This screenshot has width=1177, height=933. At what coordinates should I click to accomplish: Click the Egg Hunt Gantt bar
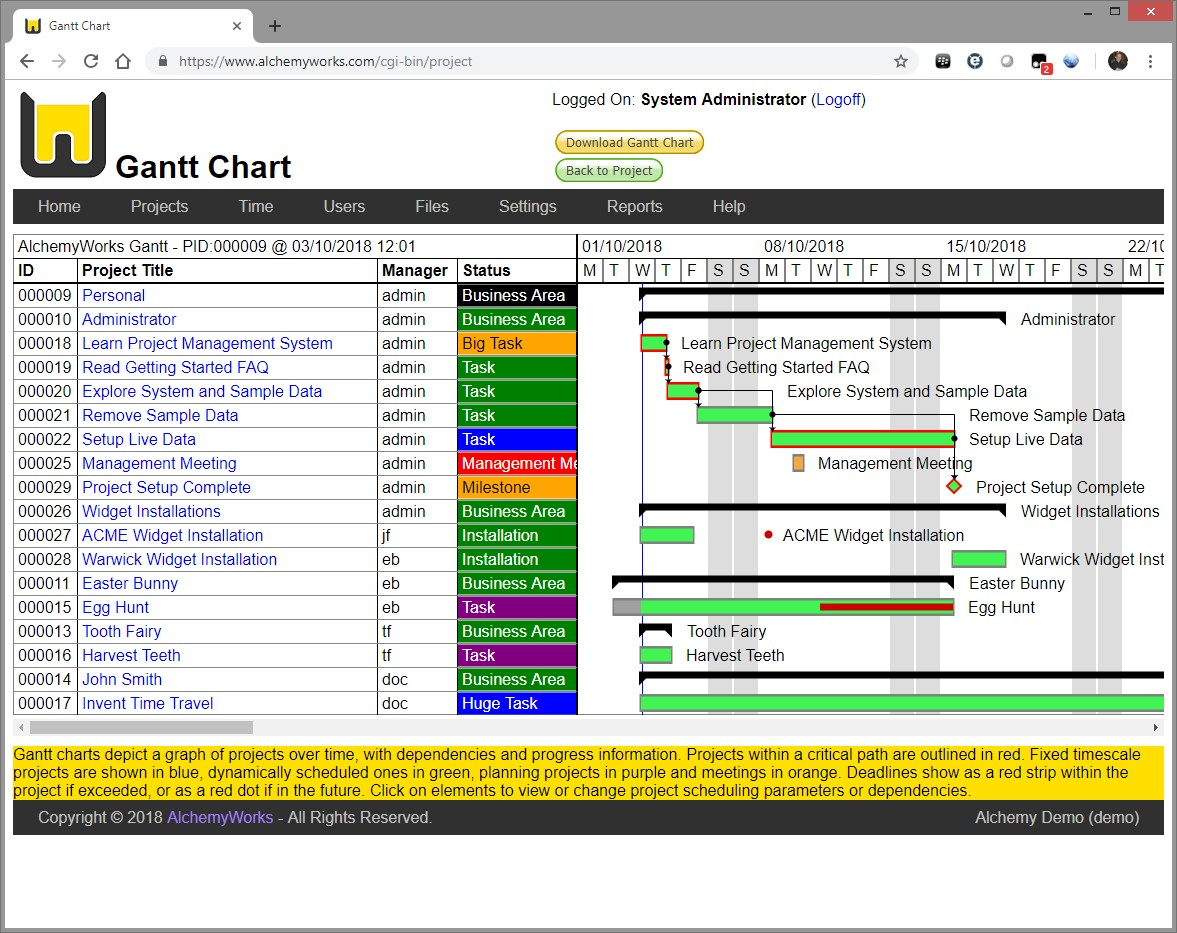tap(783, 606)
